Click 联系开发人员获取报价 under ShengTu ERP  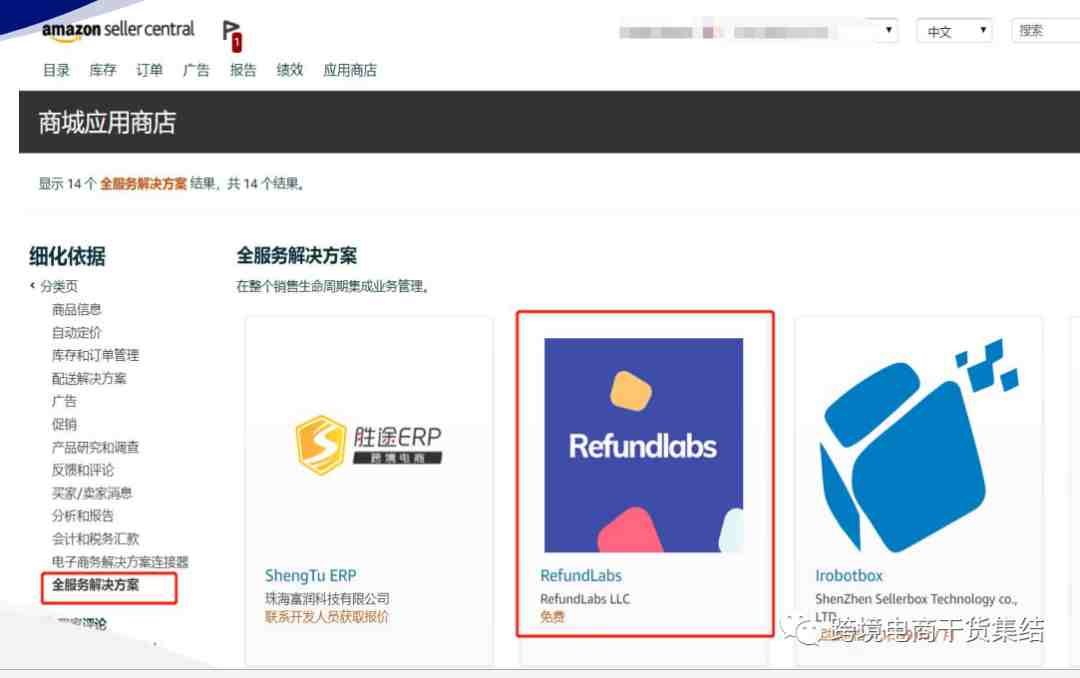click(326, 617)
